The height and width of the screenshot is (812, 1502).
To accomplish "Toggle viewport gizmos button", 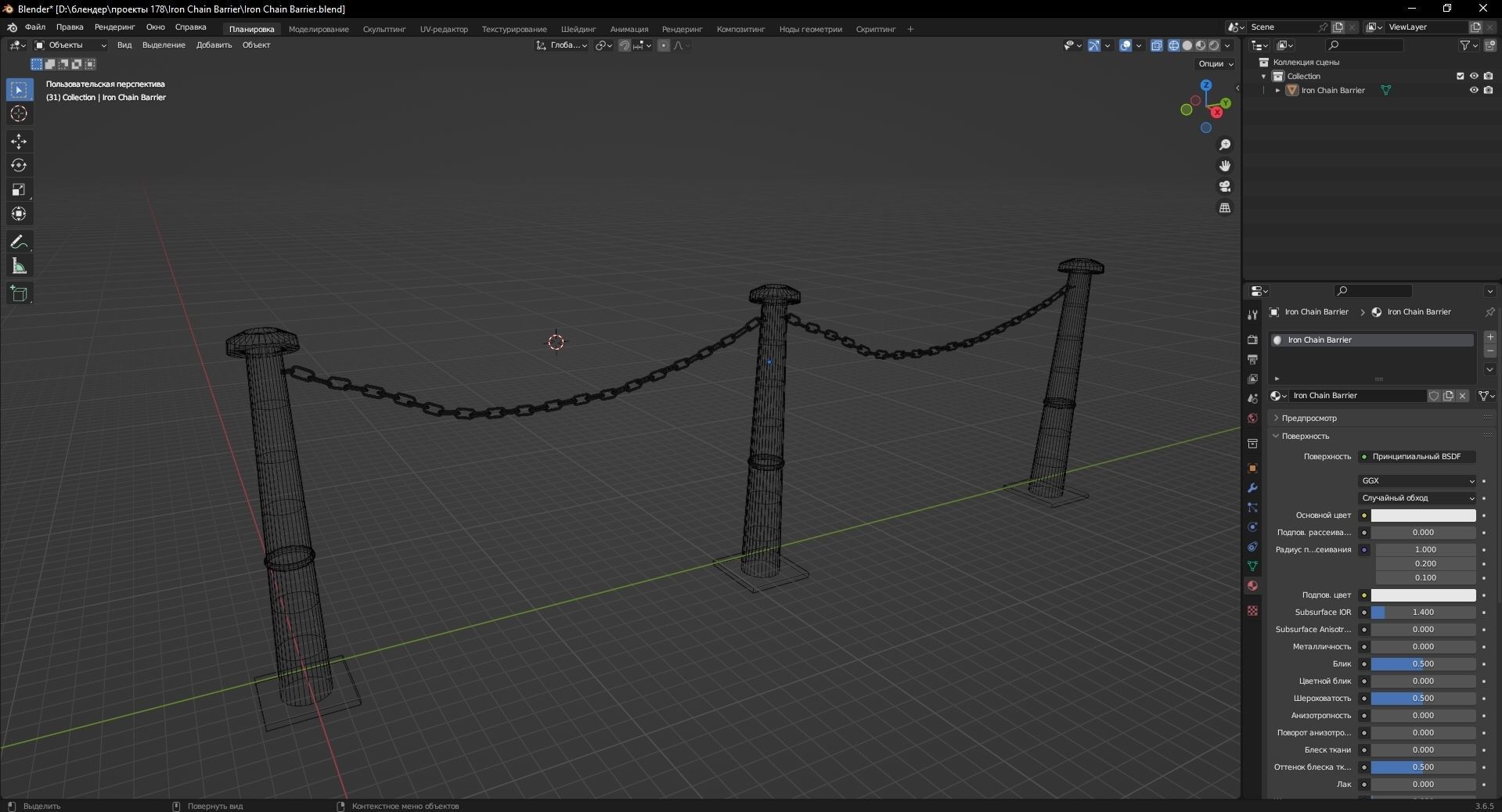I will pos(1094,45).
